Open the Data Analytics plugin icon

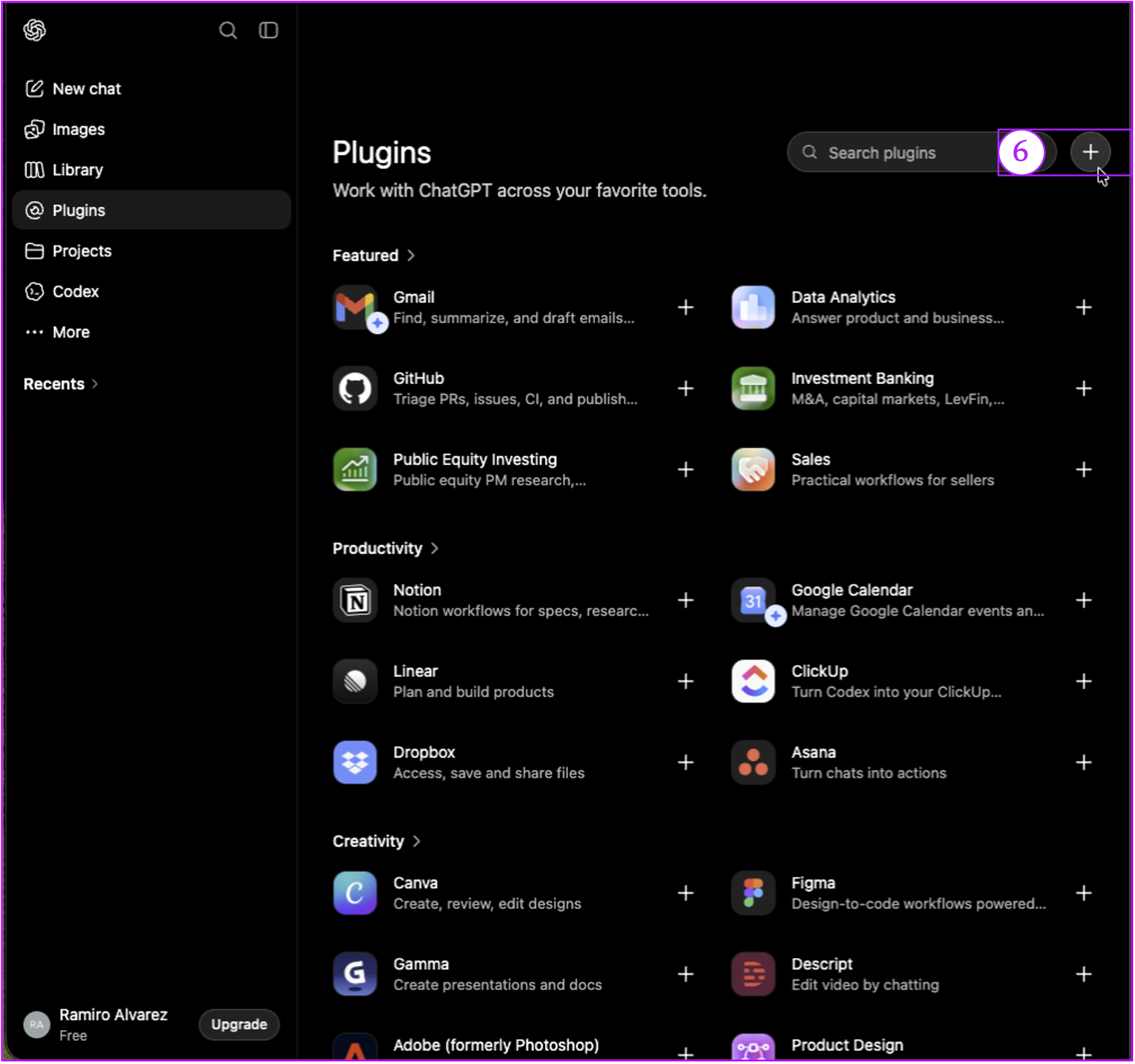coord(753,308)
